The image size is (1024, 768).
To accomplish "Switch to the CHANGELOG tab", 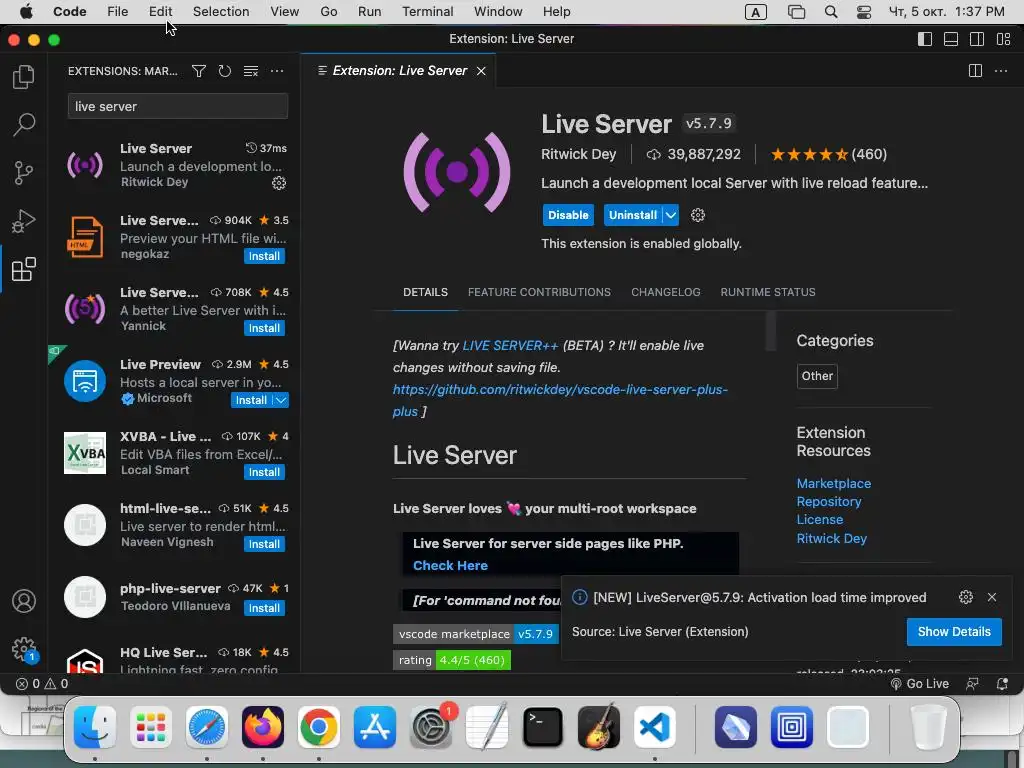I will pyautogui.click(x=665, y=292).
